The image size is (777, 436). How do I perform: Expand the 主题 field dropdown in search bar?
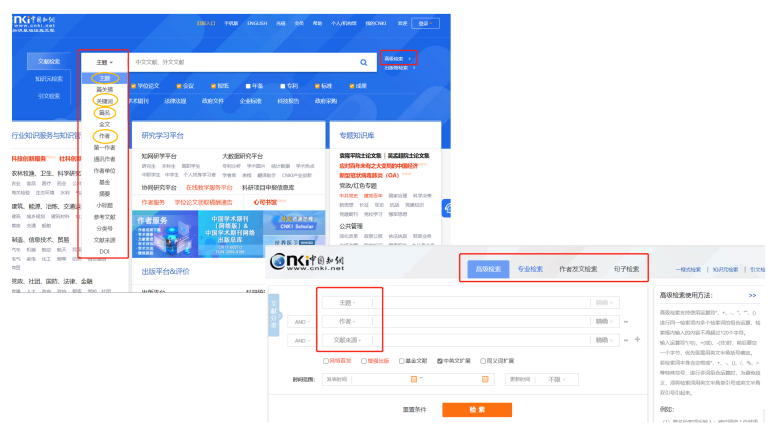click(x=104, y=62)
